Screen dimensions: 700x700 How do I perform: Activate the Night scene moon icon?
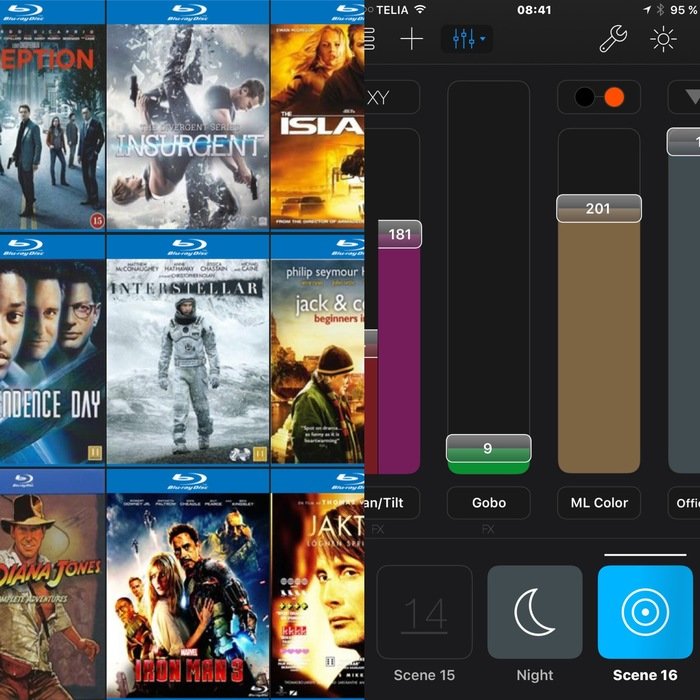(535, 612)
